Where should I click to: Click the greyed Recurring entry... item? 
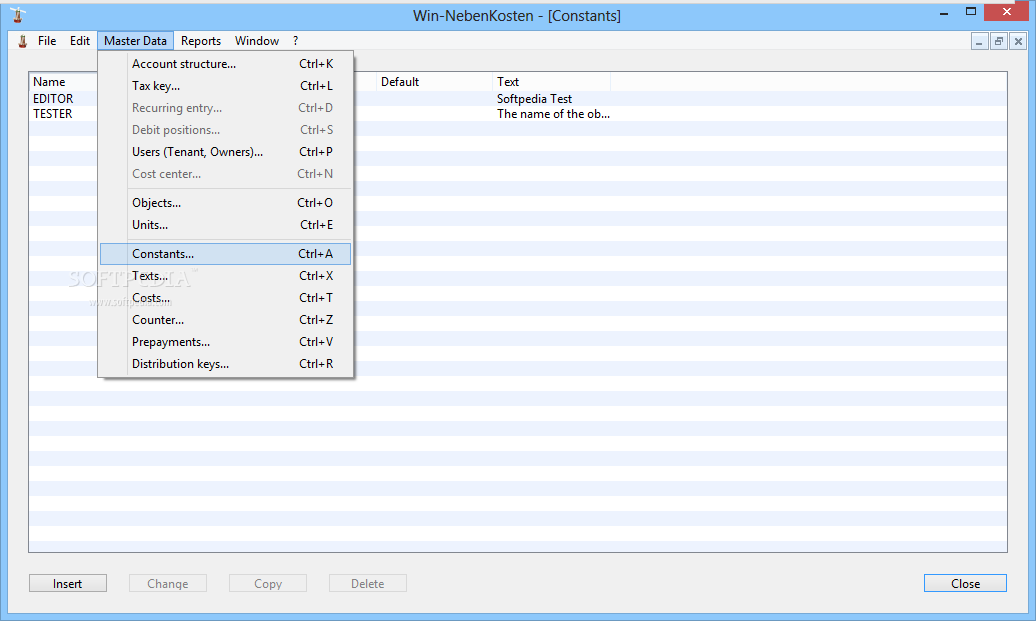225,108
